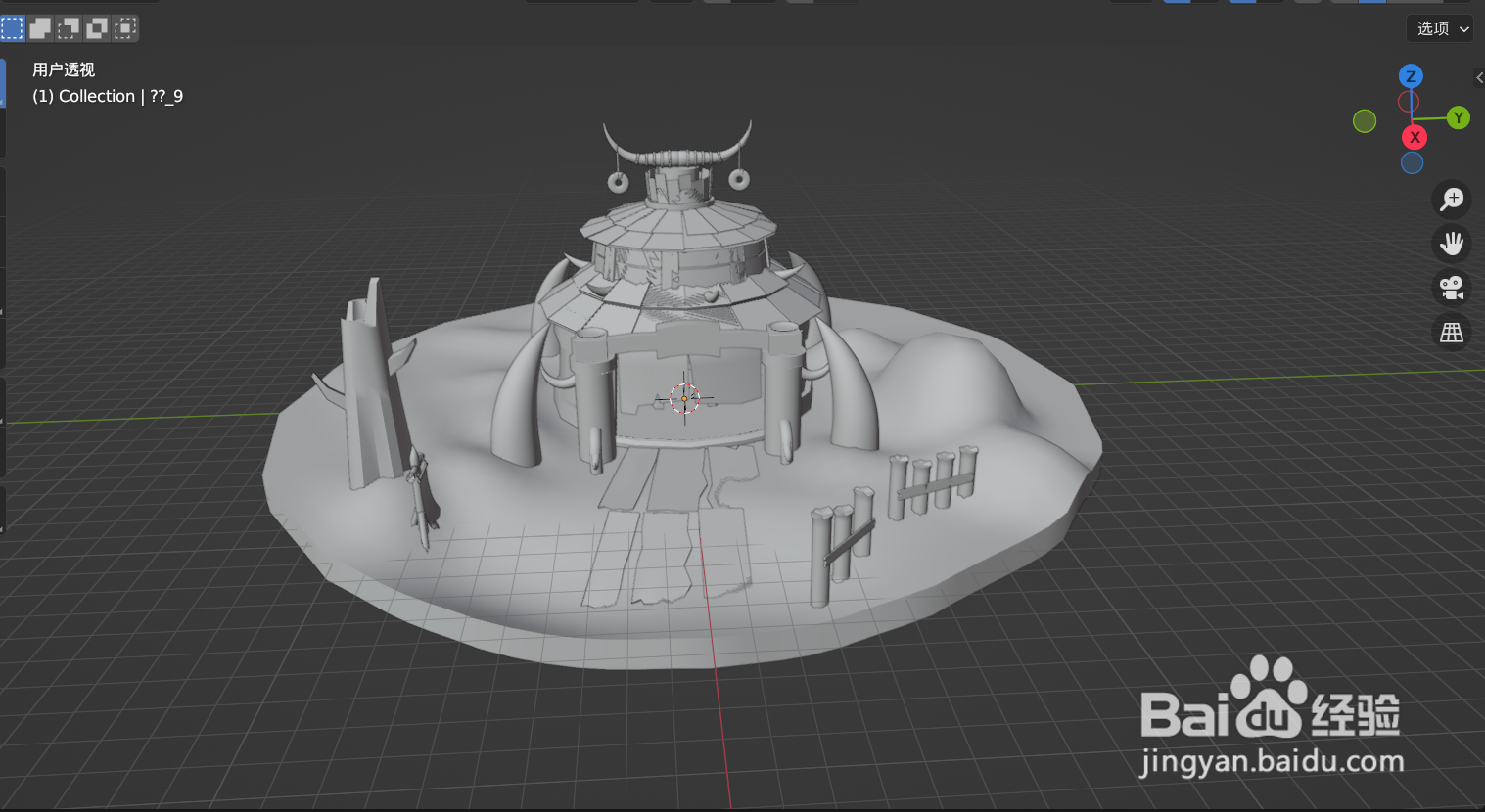Snap view to the Y axis gizmo
Image resolution: width=1485 pixels, height=812 pixels.
(1459, 118)
